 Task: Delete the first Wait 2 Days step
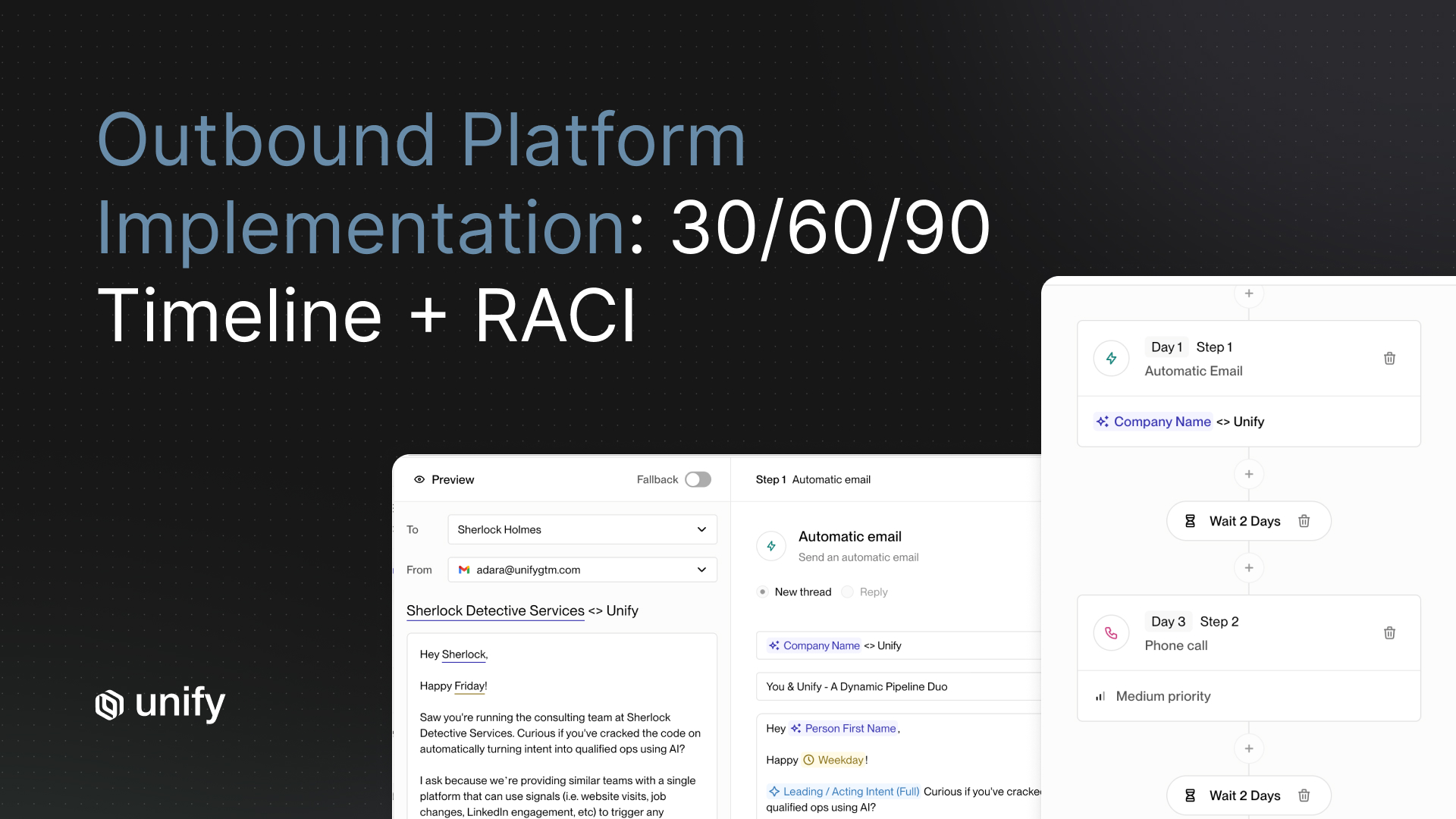tap(1304, 521)
